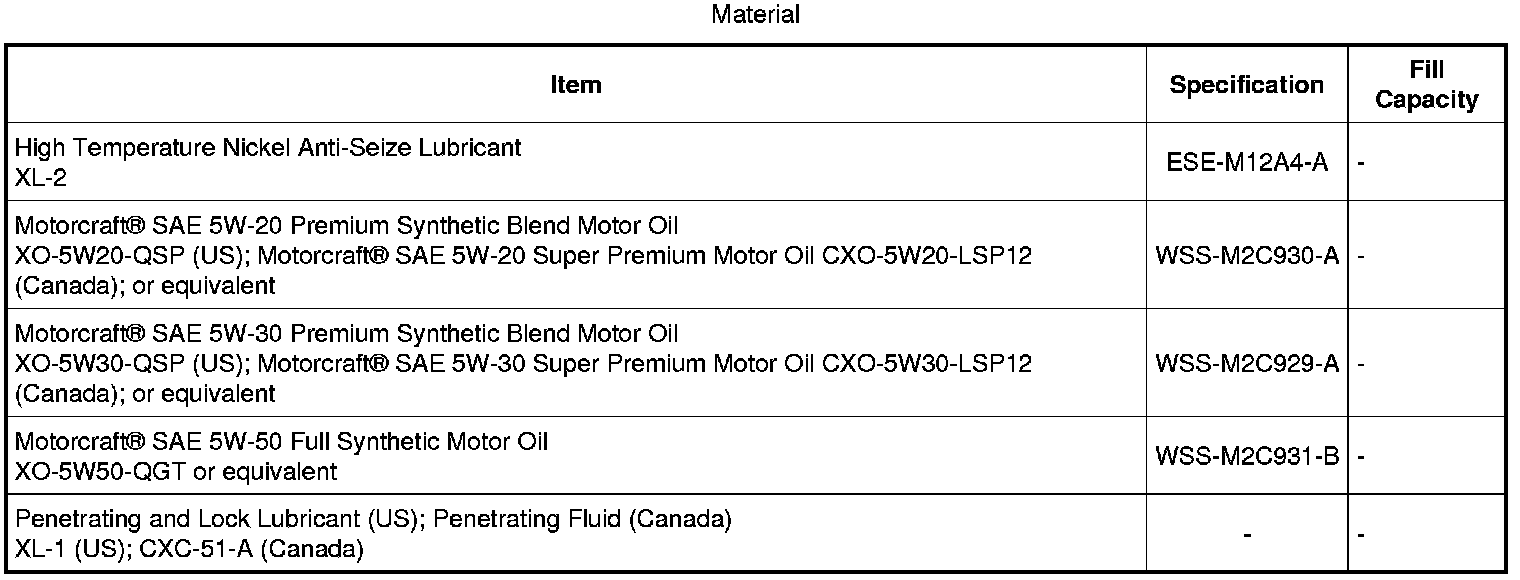Select the Item column header
The width and height of the screenshot is (1520, 580).
click(x=576, y=85)
